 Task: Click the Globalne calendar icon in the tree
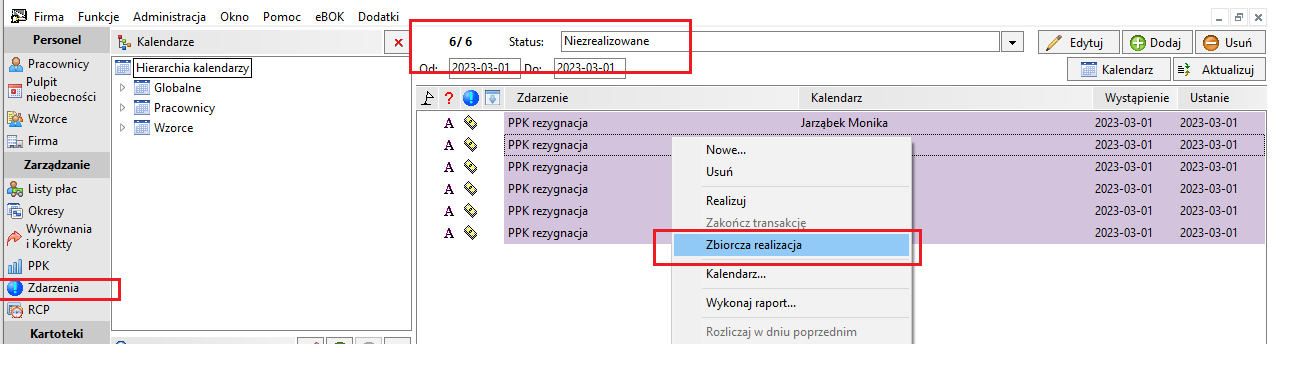[x=141, y=88]
